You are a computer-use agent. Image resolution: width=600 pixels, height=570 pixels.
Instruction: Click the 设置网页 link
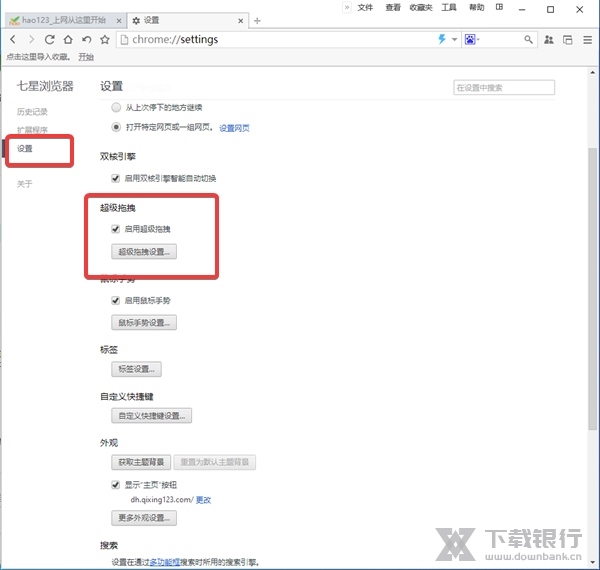coord(234,128)
